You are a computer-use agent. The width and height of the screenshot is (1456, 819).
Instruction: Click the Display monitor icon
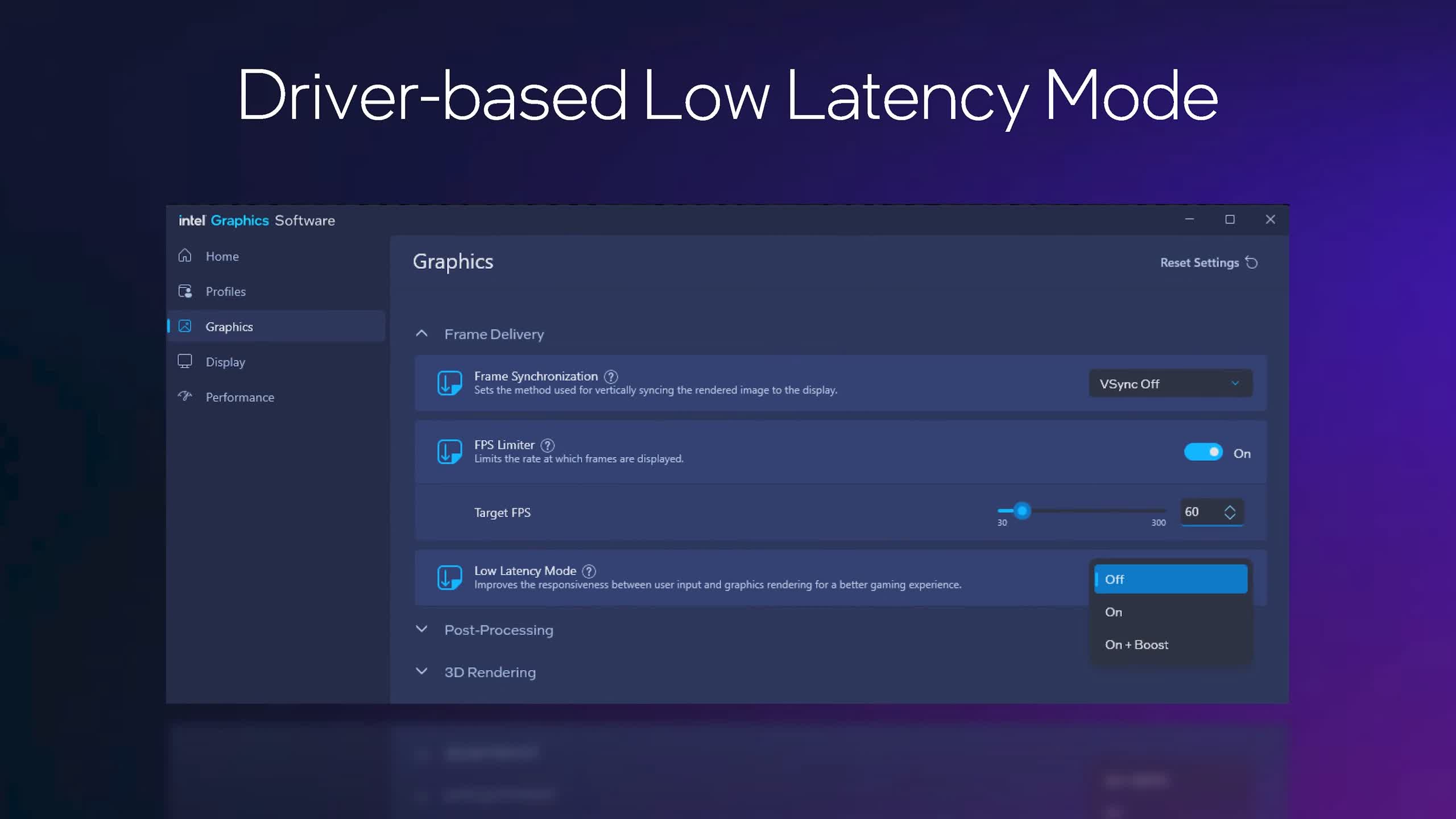point(185,361)
